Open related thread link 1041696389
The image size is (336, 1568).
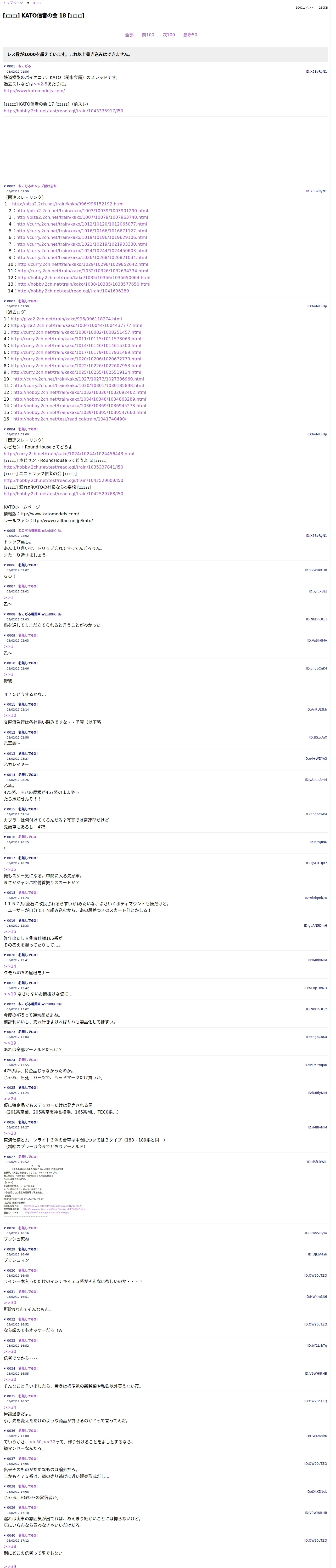73,291
